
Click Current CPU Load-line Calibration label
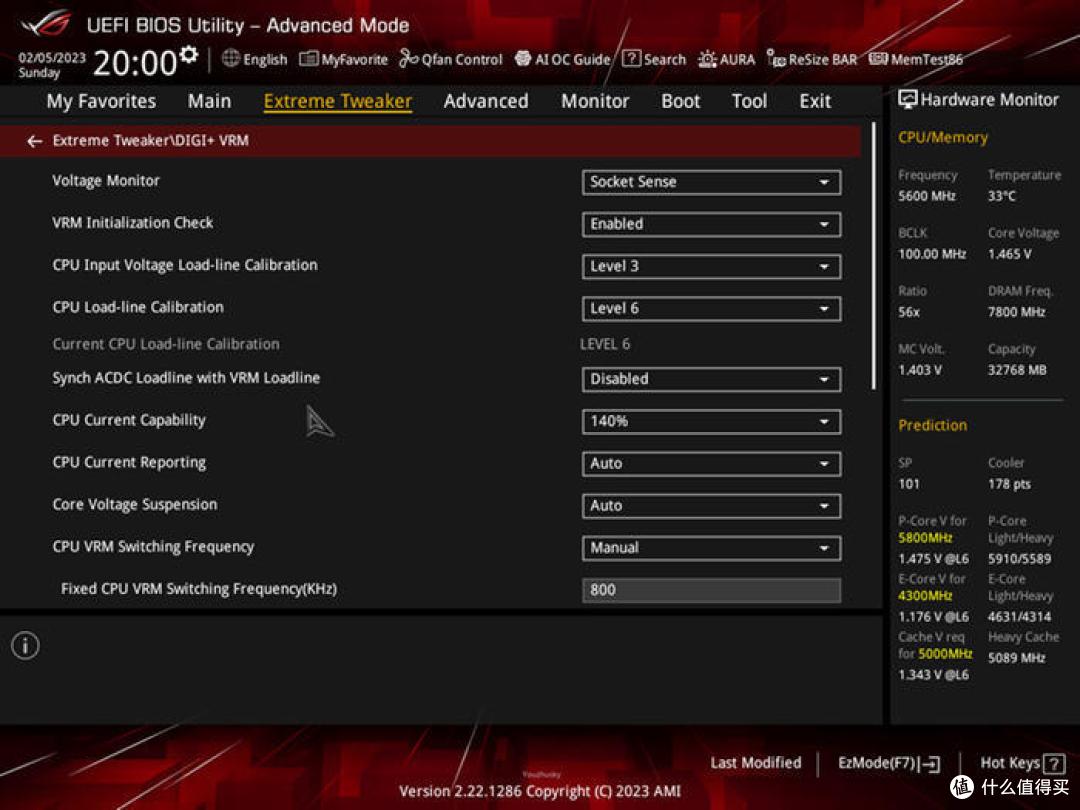(x=166, y=344)
